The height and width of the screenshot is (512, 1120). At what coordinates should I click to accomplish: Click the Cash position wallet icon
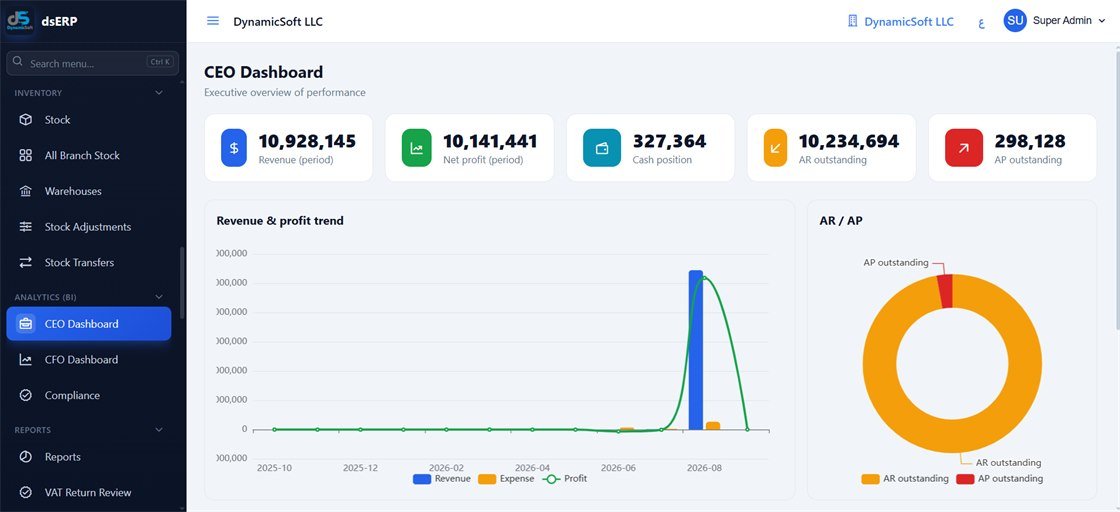[x=601, y=148]
